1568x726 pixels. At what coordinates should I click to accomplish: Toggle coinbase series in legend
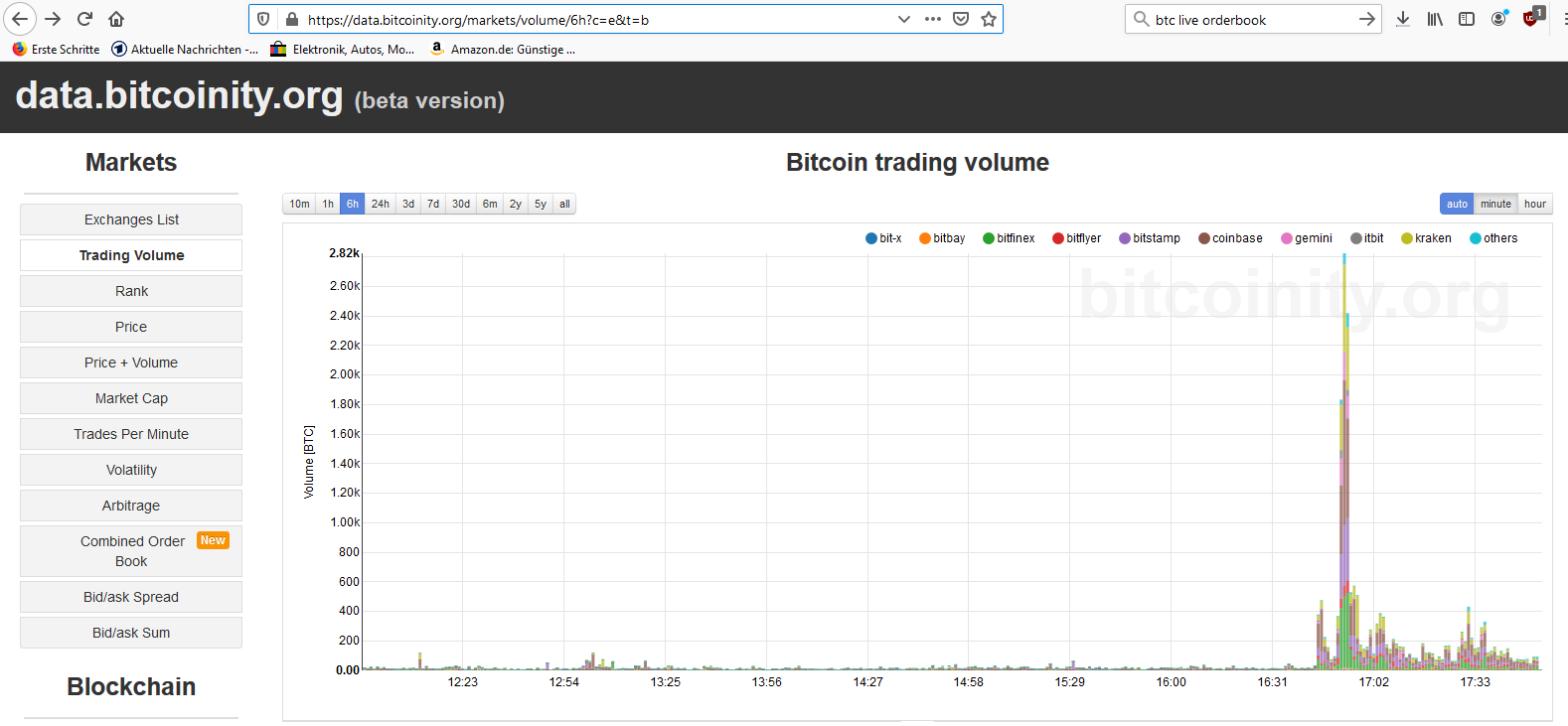tap(1230, 238)
